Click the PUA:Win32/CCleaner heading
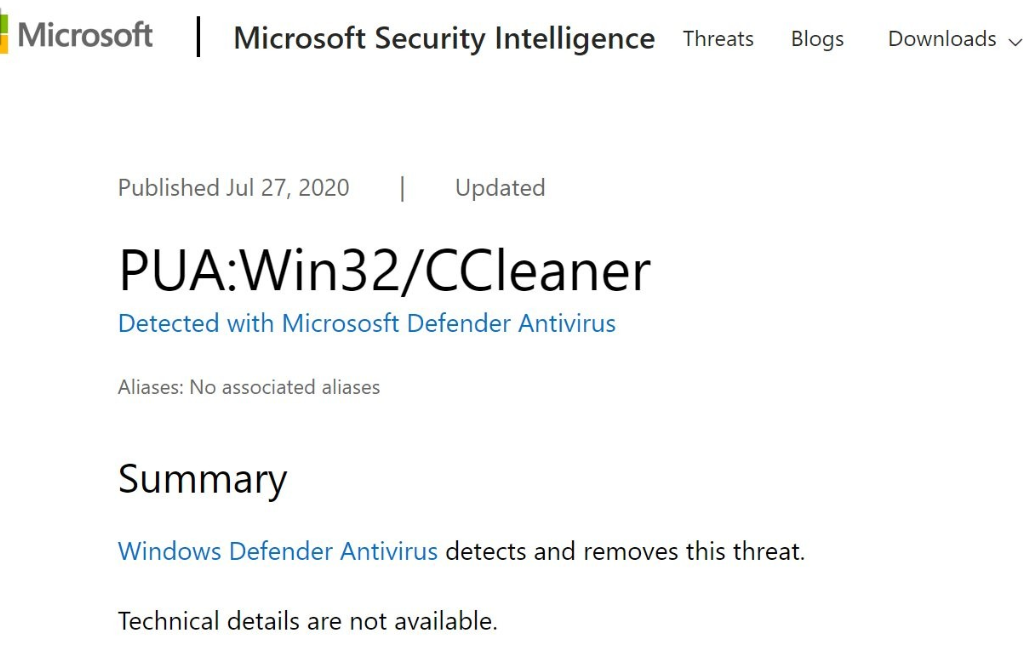Viewport: 1023px width, 646px height. click(384, 271)
